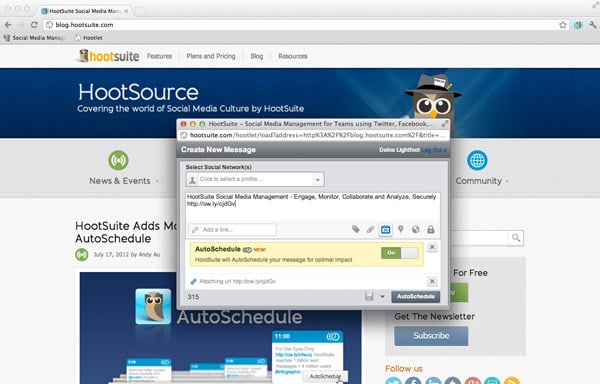The height and width of the screenshot is (384, 600).
Task: Click the Community globe icon
Action: pos(477,160)
